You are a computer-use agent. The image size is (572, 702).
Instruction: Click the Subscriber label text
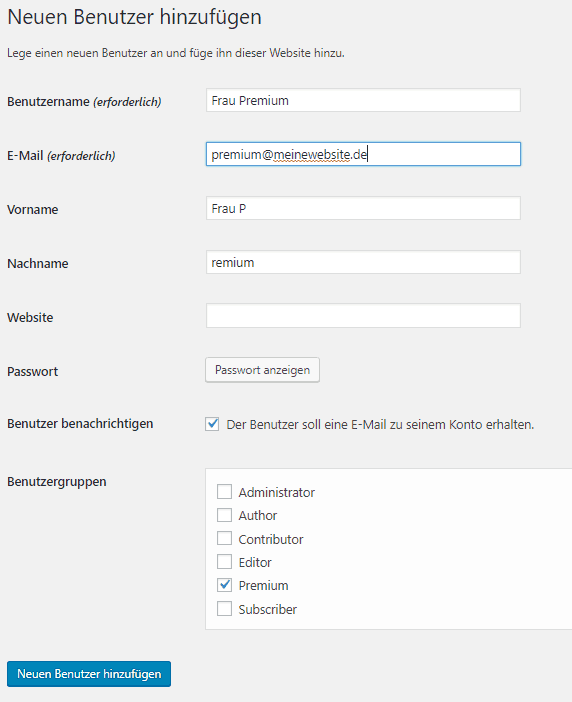pos(268,609)
